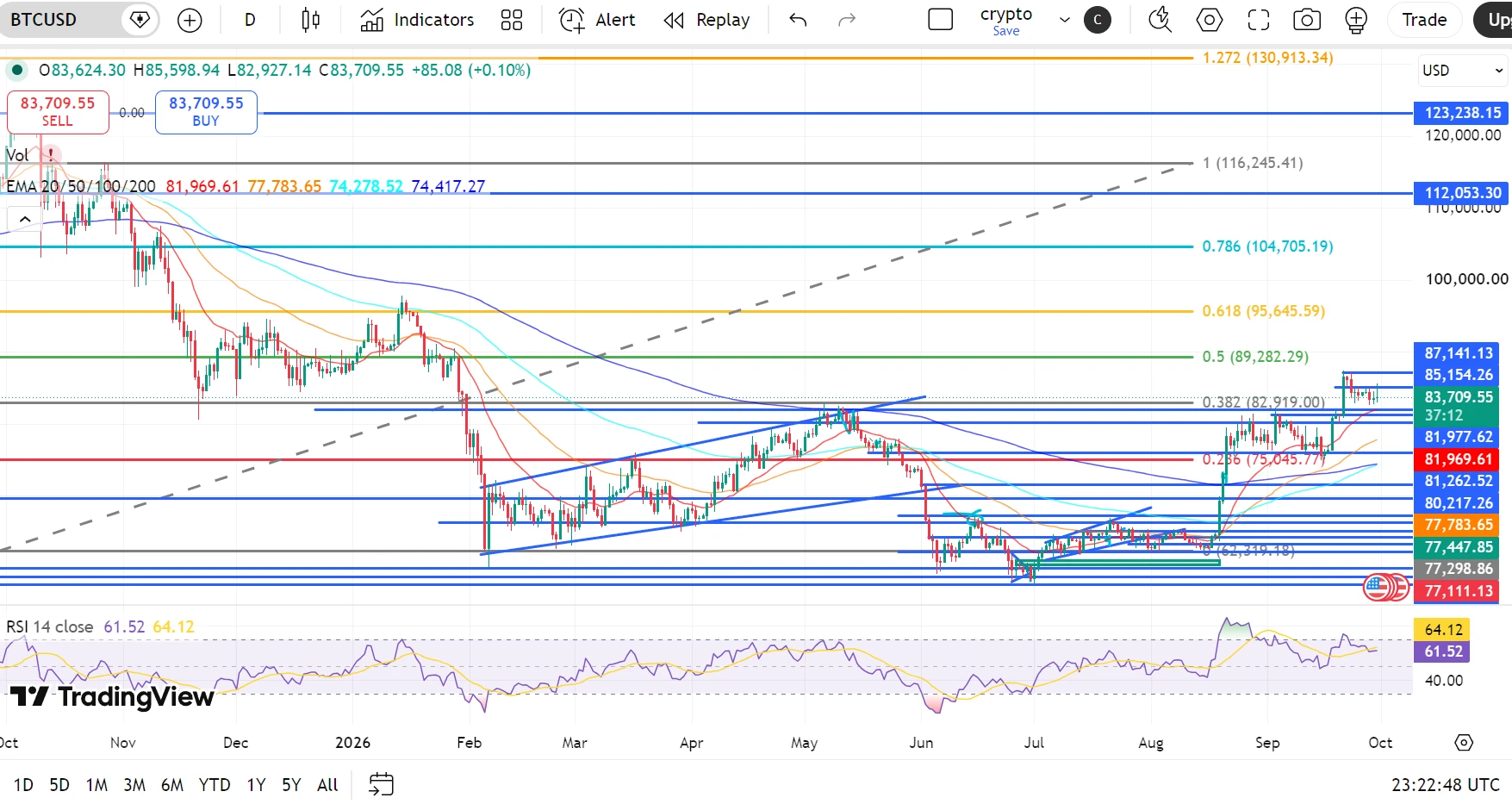Open the Indicators dialog
Screen dimensions: 1512x804
tap(417, 20)
